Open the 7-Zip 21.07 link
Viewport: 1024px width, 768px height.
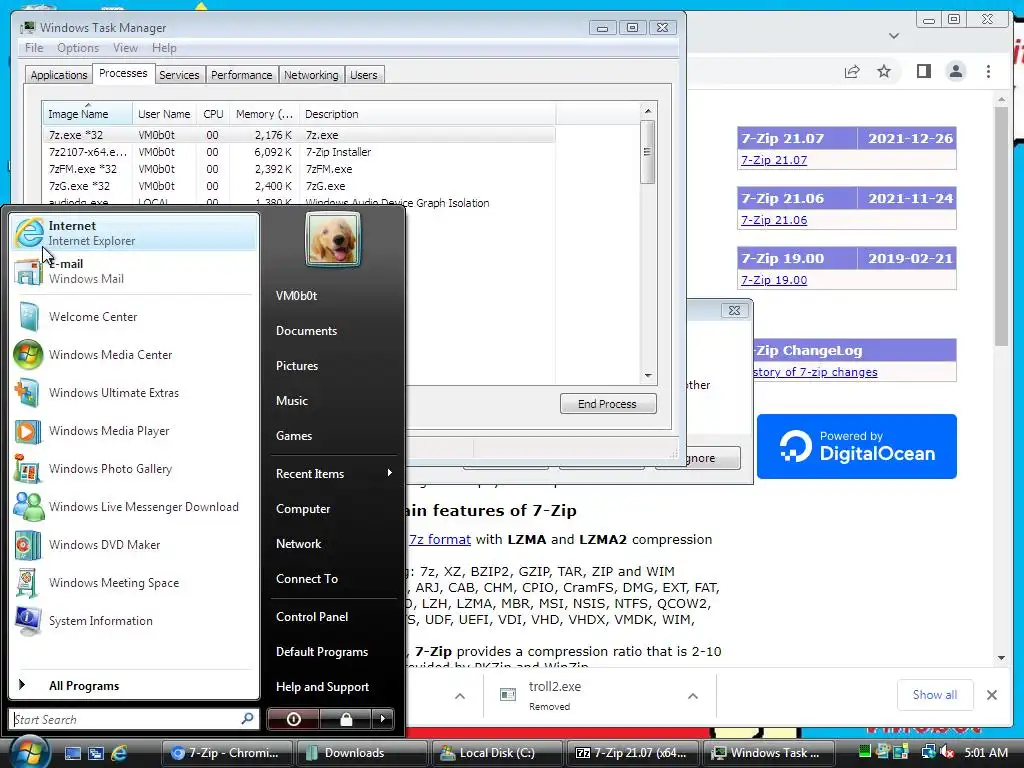[774, 160]
